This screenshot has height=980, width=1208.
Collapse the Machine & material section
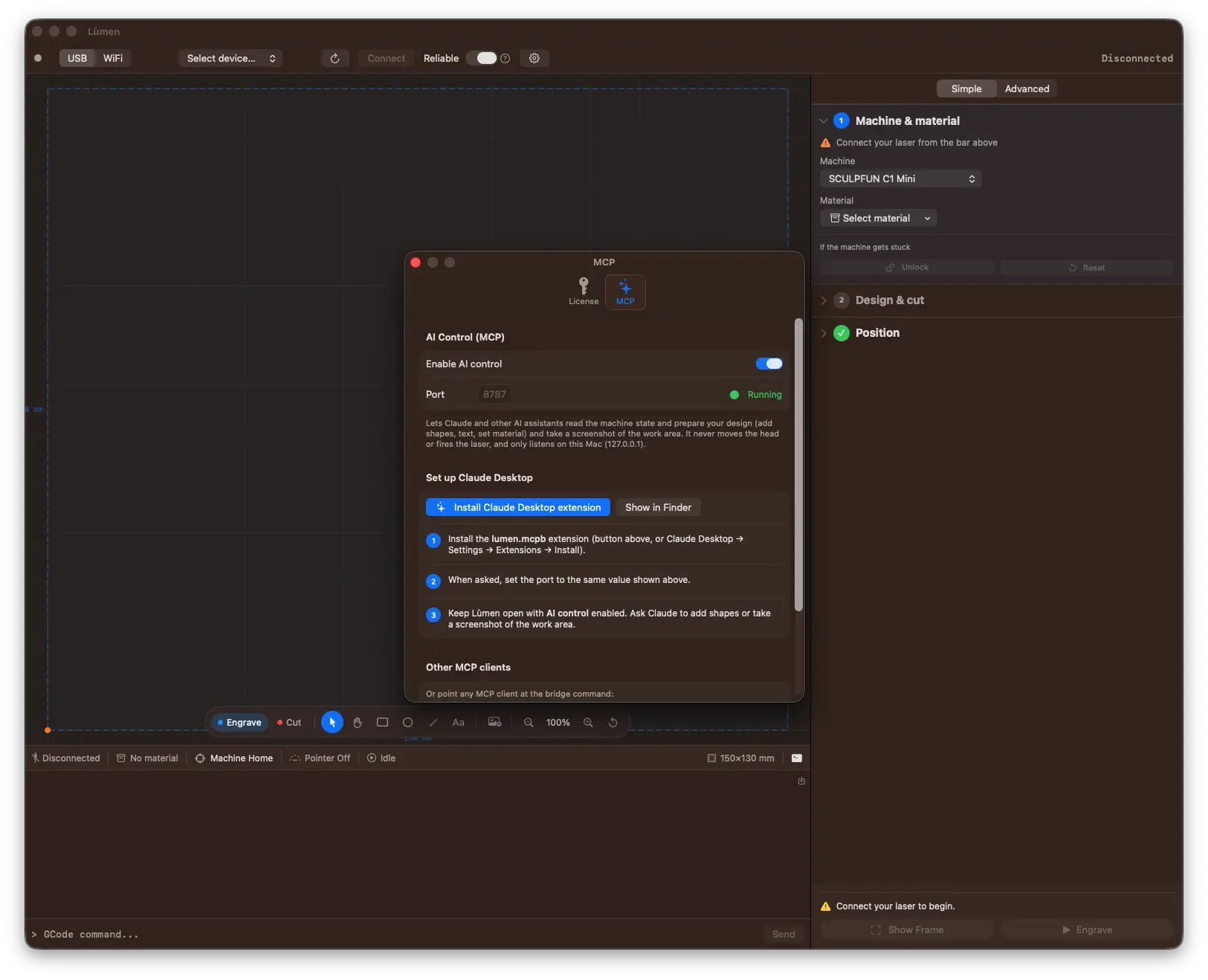[824, 120]
